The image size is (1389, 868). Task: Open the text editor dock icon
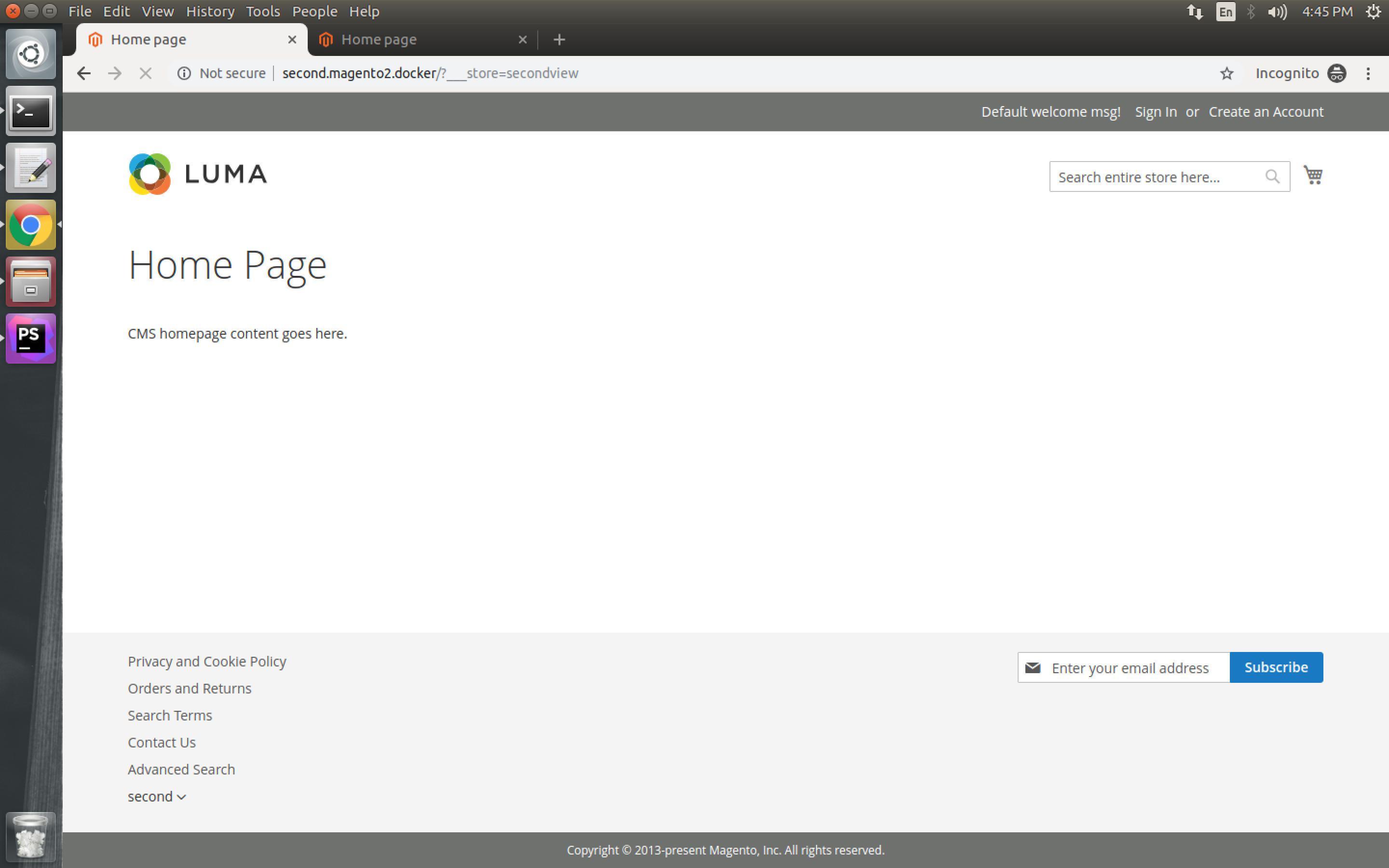pos(31,168)
